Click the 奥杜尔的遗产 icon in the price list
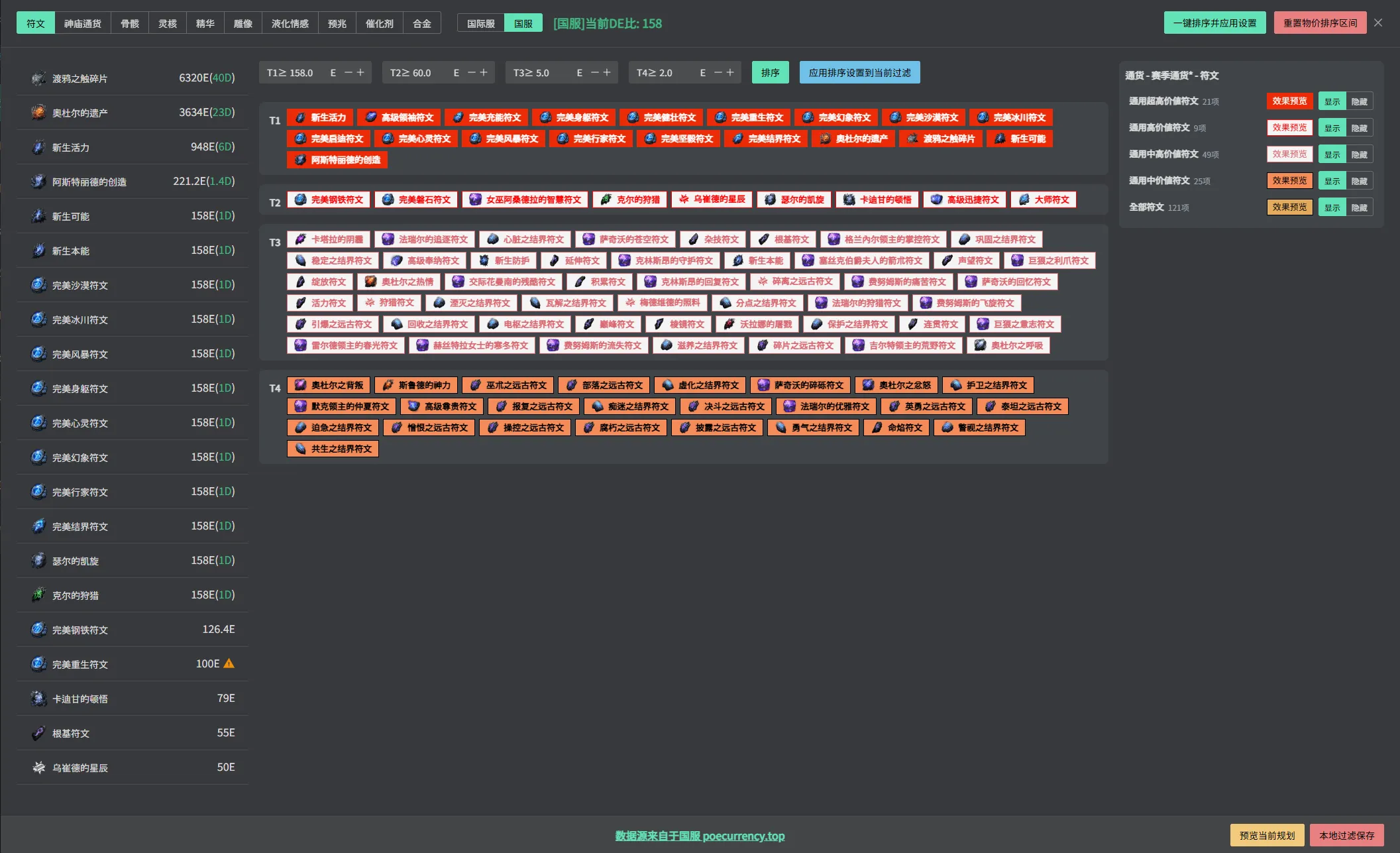This screenshot has width=1400, height=853. 38,113
